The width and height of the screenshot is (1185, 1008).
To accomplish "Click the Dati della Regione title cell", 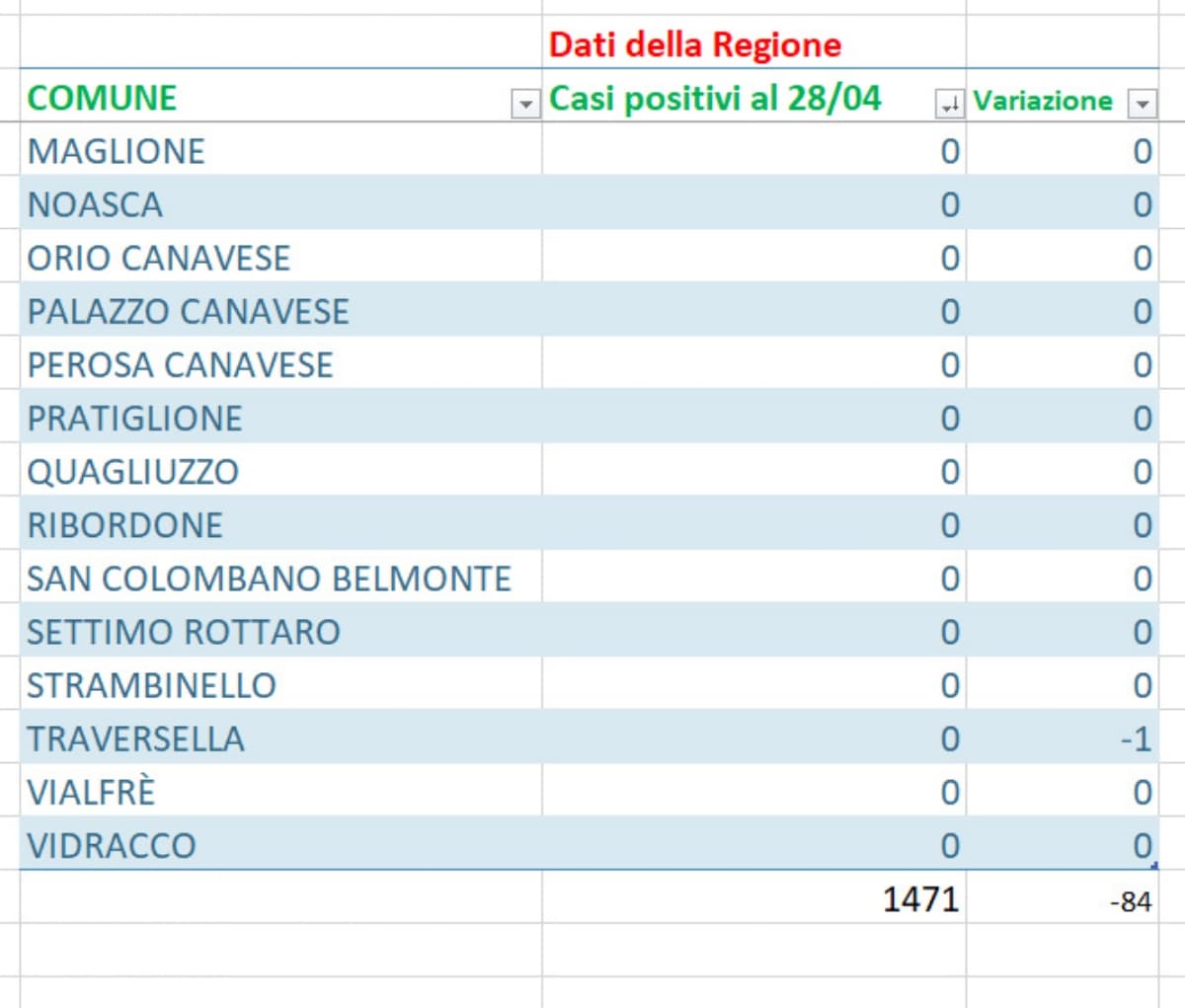I will [694, 44].
